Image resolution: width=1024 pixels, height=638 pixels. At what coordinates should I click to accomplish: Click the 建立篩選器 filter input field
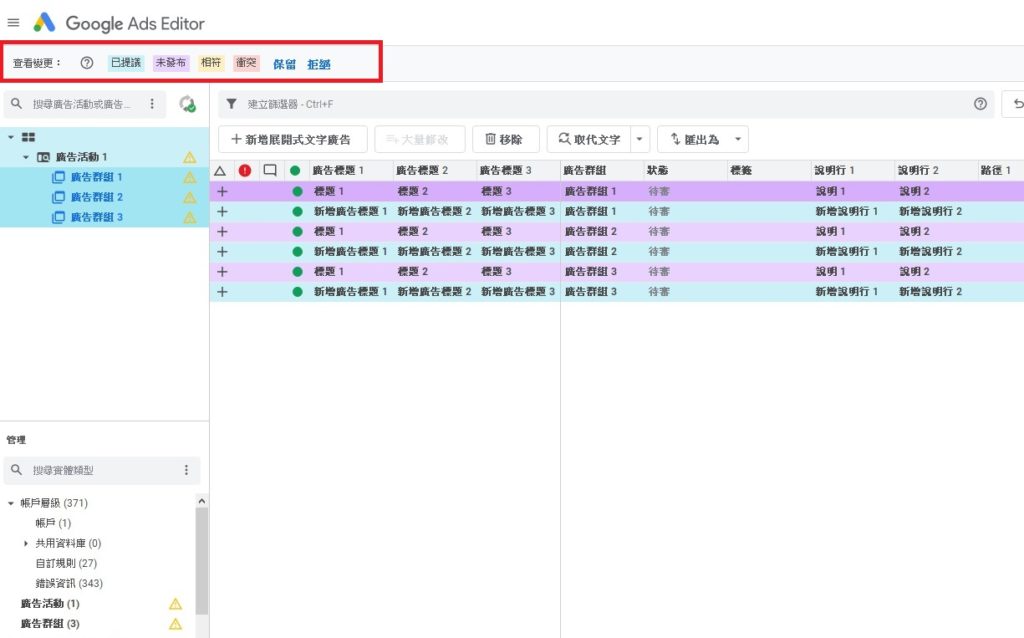point(600,104)
